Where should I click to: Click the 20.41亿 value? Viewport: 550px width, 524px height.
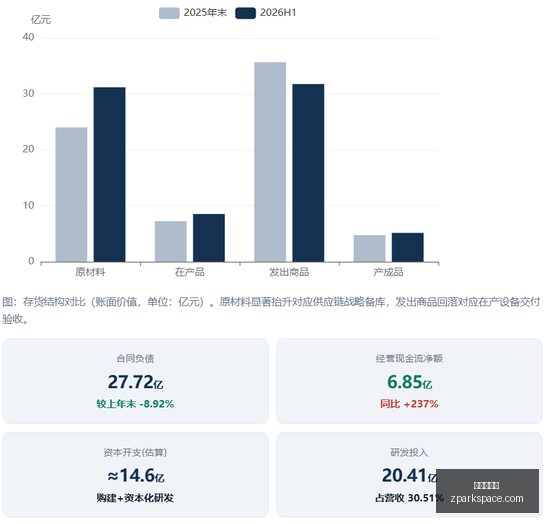[409, 476]
